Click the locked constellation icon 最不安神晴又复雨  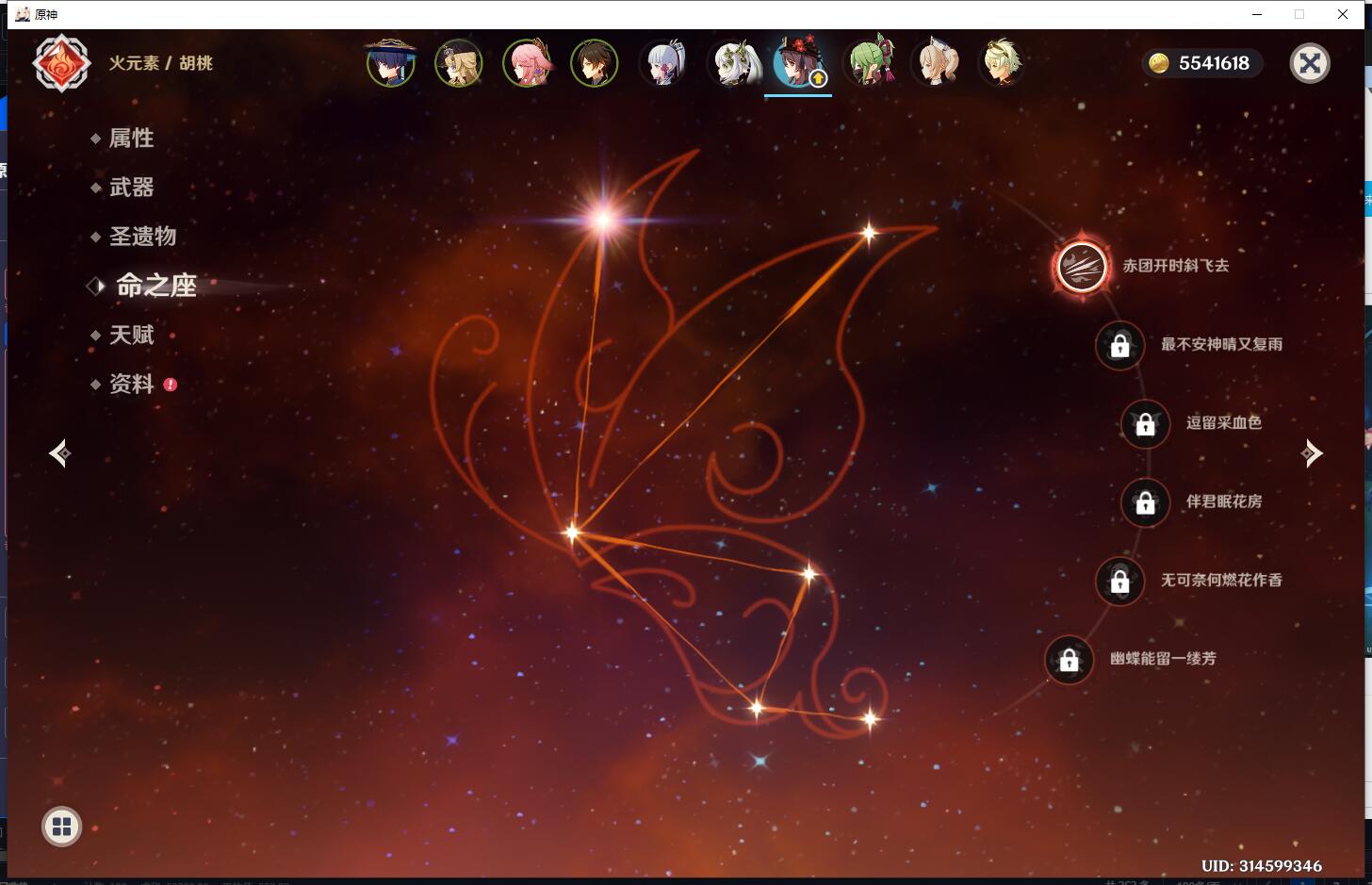tap(1119, 345)
